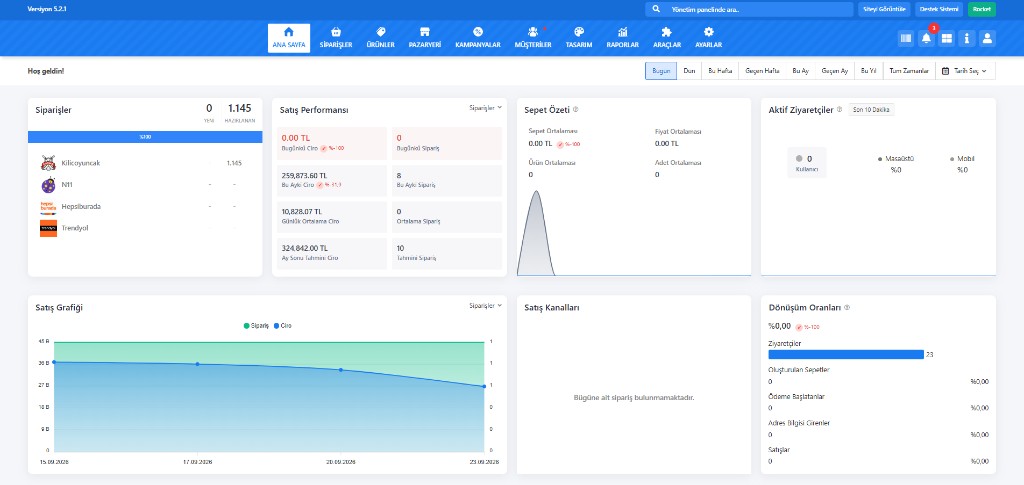Click the 0 Kullanıcı active visitor box
This screenshot has height=485, width=1024.
pyautogui.click(x=807, y=163)
